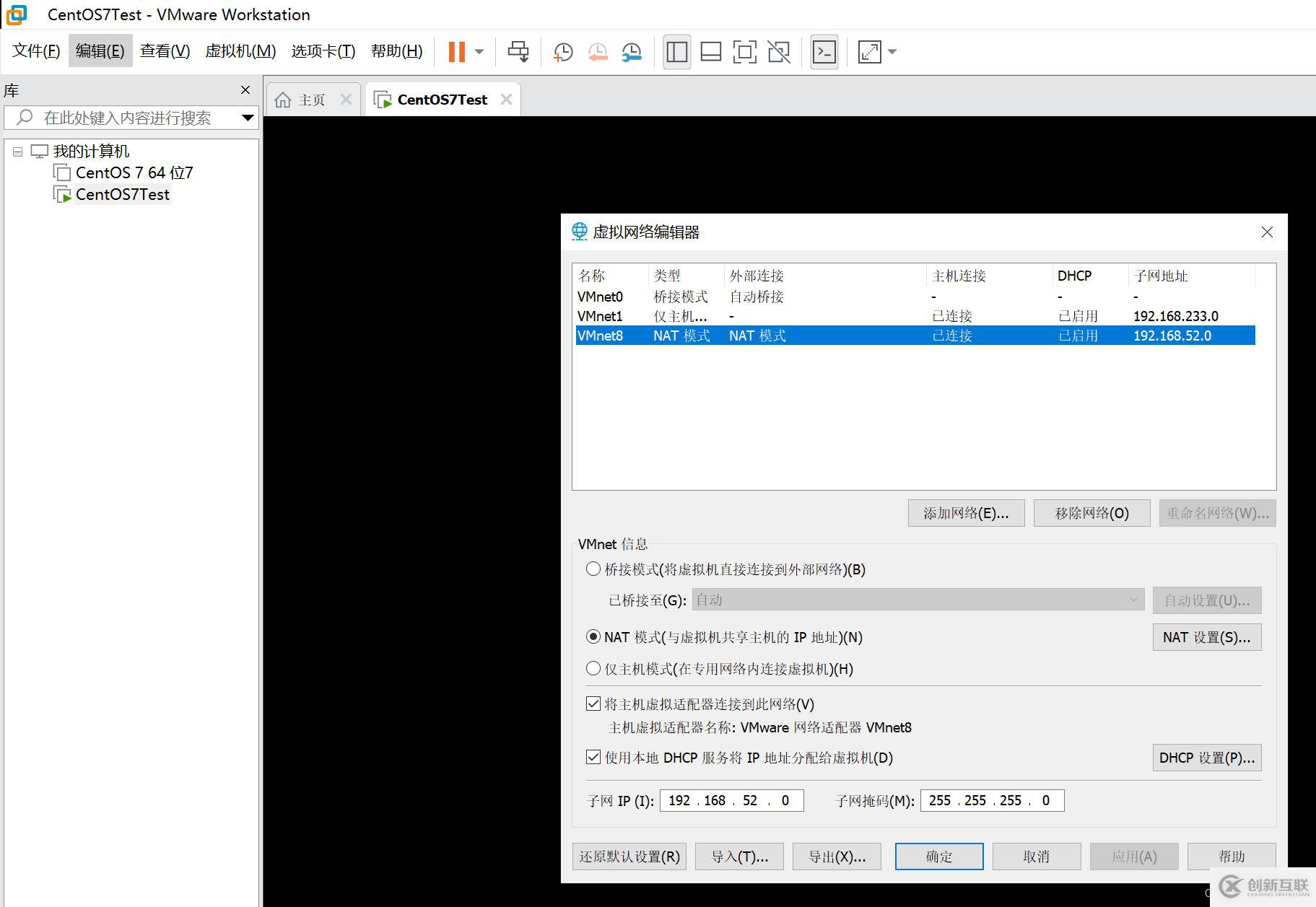The image size is (1316, 907).
Task: Click the 添加网络(E)... button
Action: [x=966, y=513]
